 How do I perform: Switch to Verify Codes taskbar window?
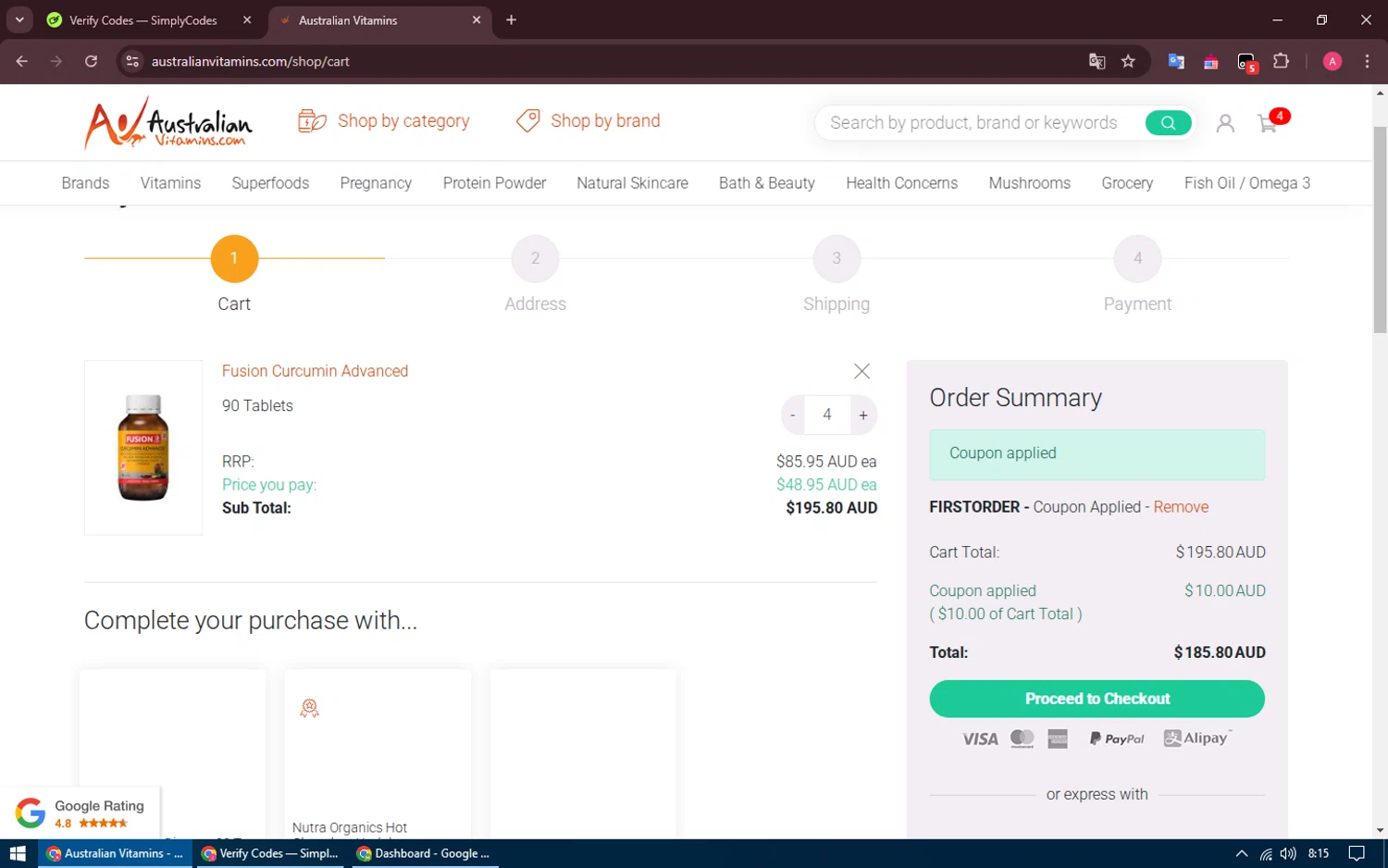pos(269,853)
